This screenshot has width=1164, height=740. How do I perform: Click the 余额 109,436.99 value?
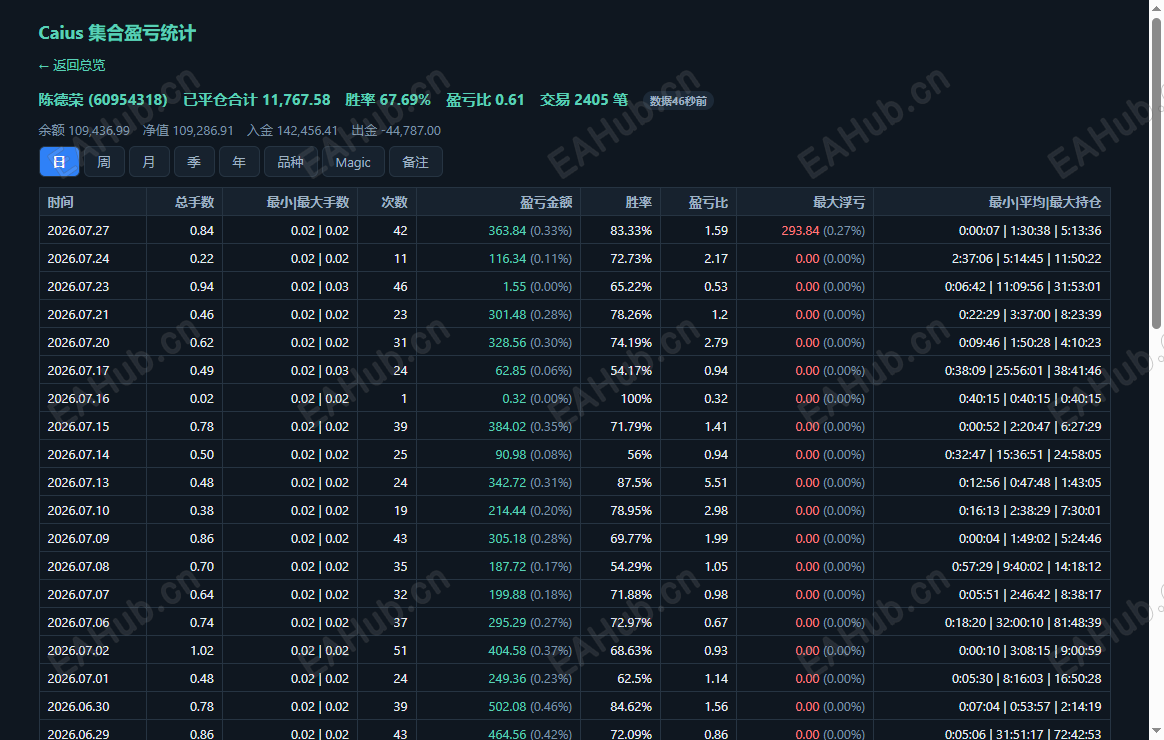coord(84,131)
